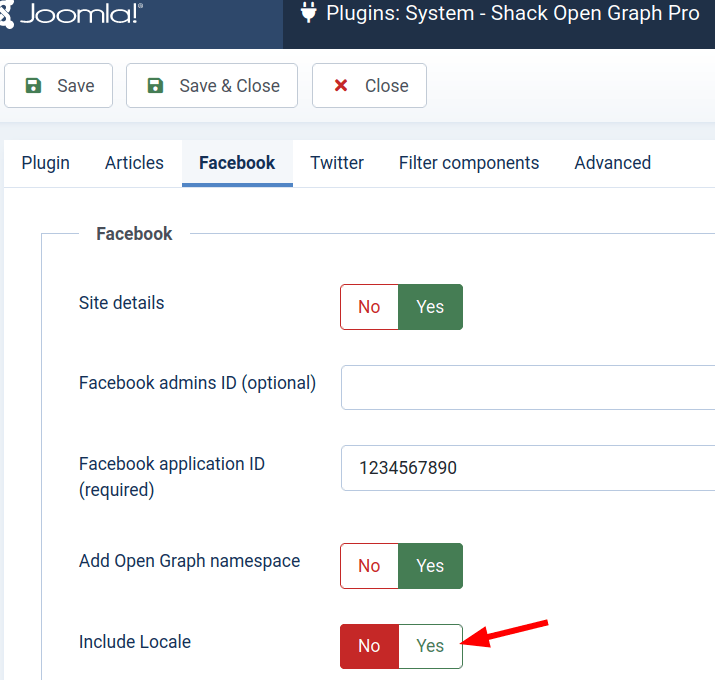Click the Save button label
The image size is (715, 680).
[x=76, y=86]
